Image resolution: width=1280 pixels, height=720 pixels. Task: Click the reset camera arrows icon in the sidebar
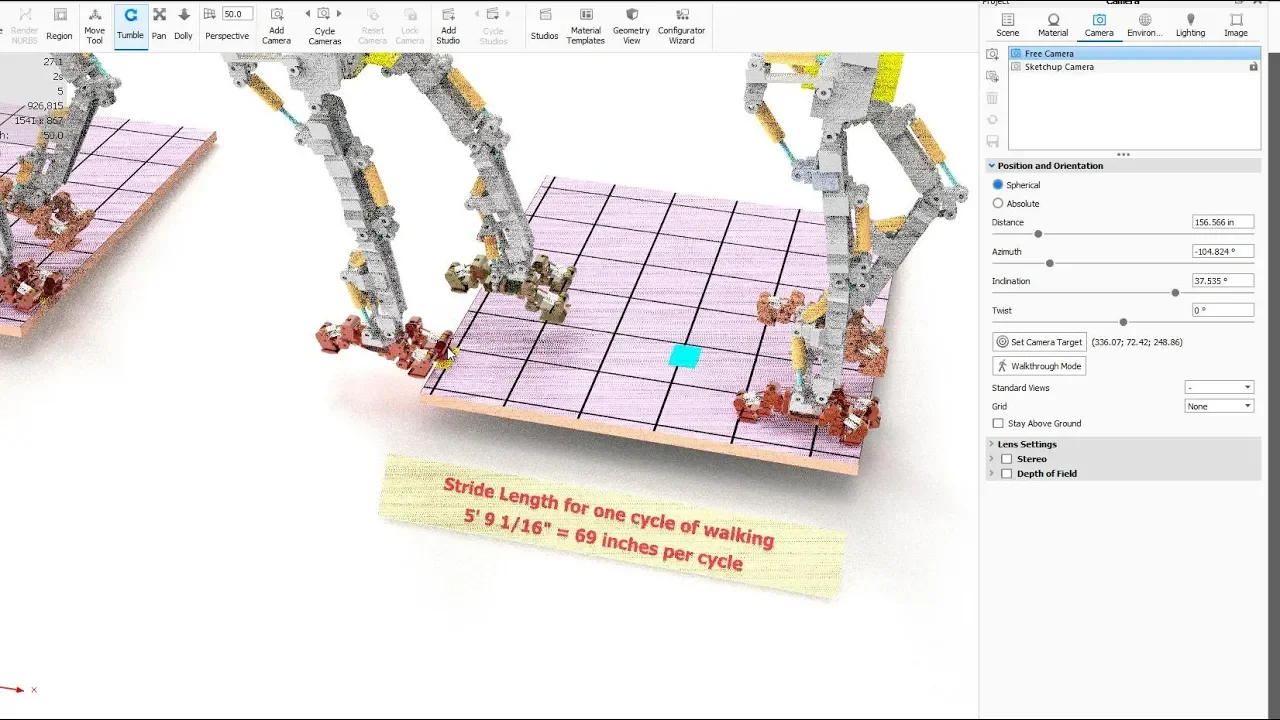click(992, 120)
